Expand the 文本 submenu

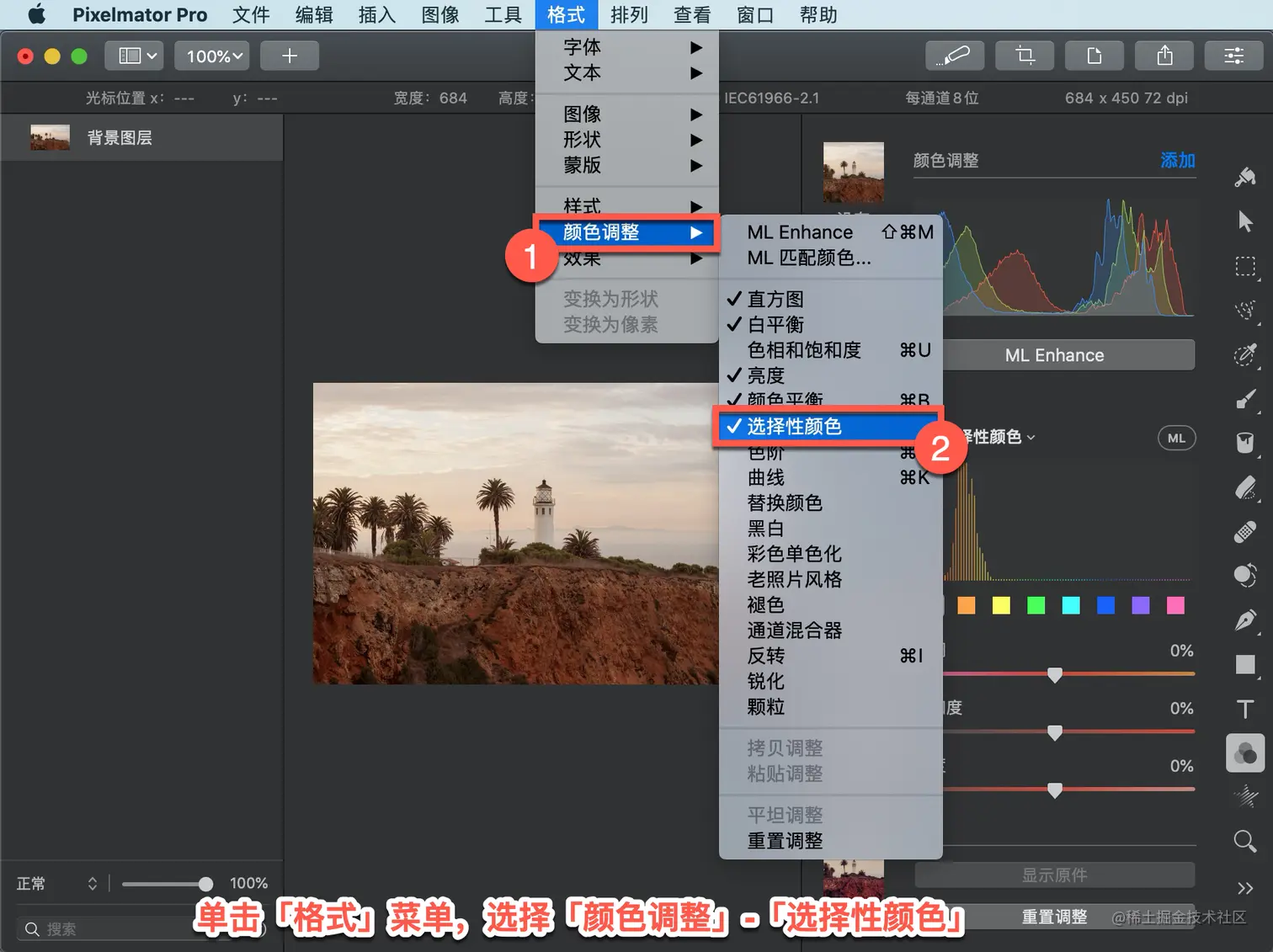pyautogui.click(x=627, y=72)
